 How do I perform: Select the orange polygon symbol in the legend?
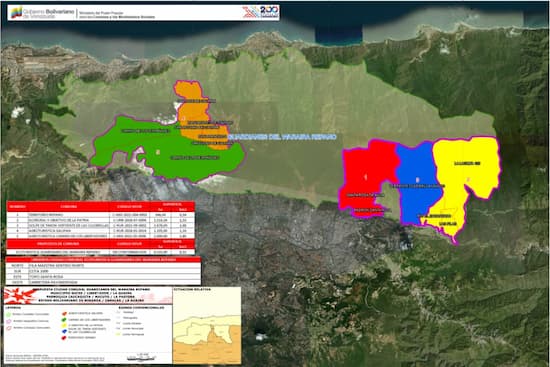pyautogui.click(x=64, y=314)
